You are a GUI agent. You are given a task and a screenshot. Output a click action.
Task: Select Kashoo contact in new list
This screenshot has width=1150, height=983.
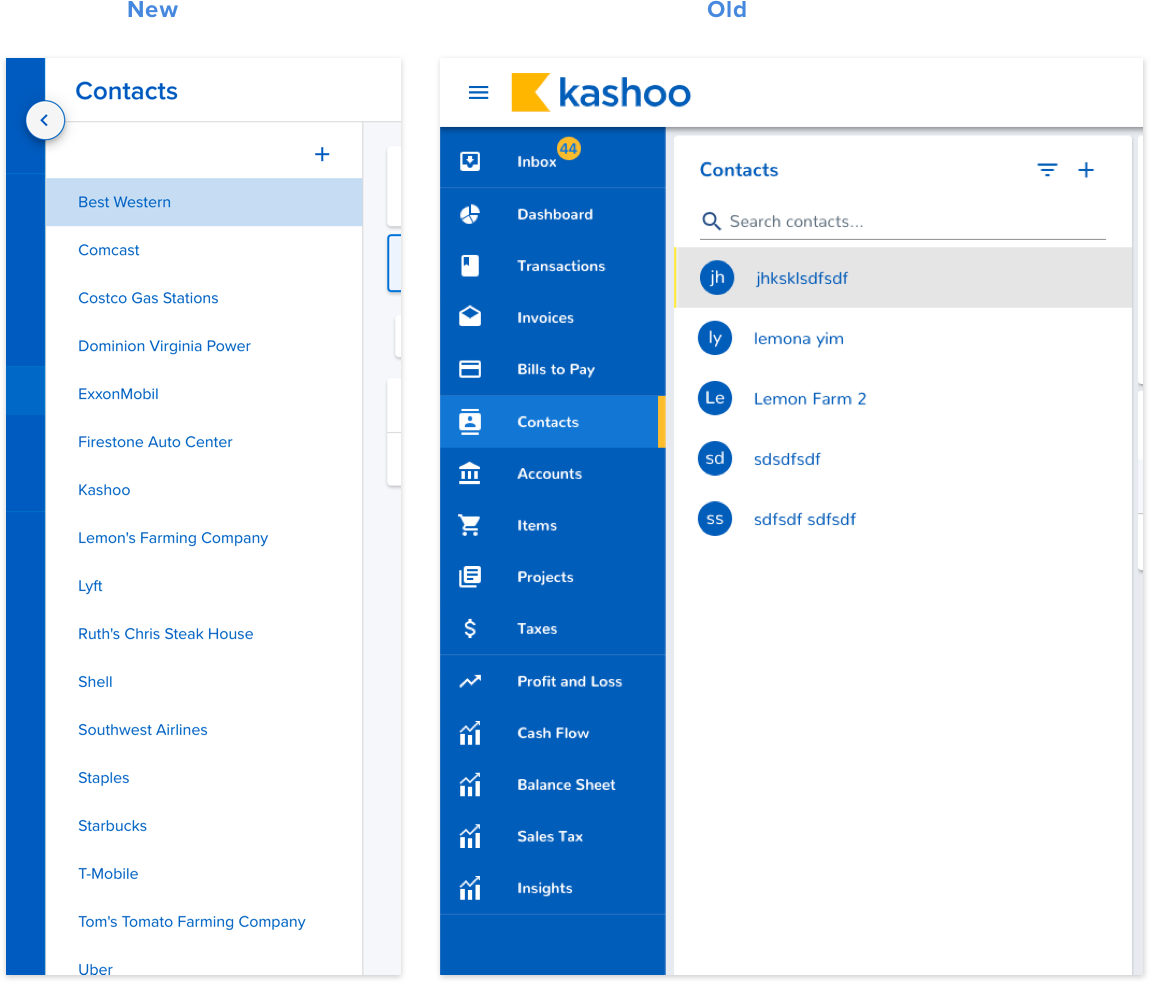tap(204, 489)
